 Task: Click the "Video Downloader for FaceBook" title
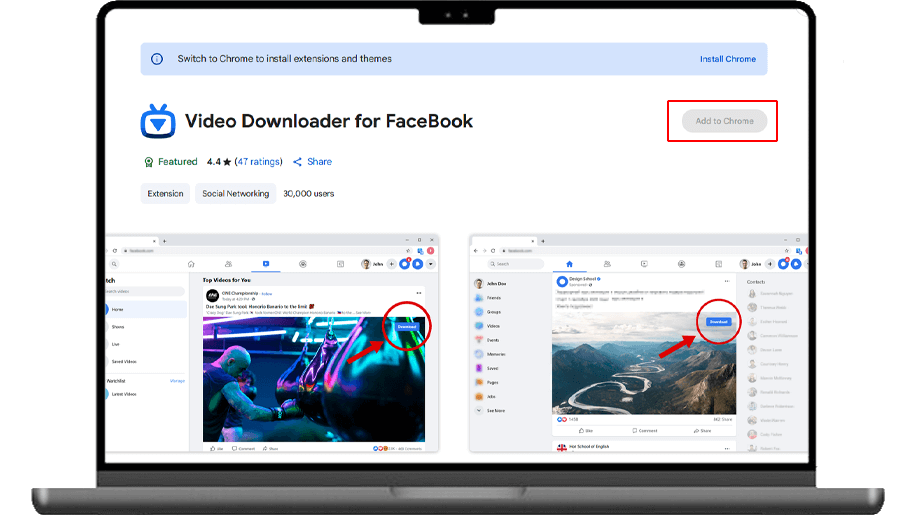pos(329,121)
